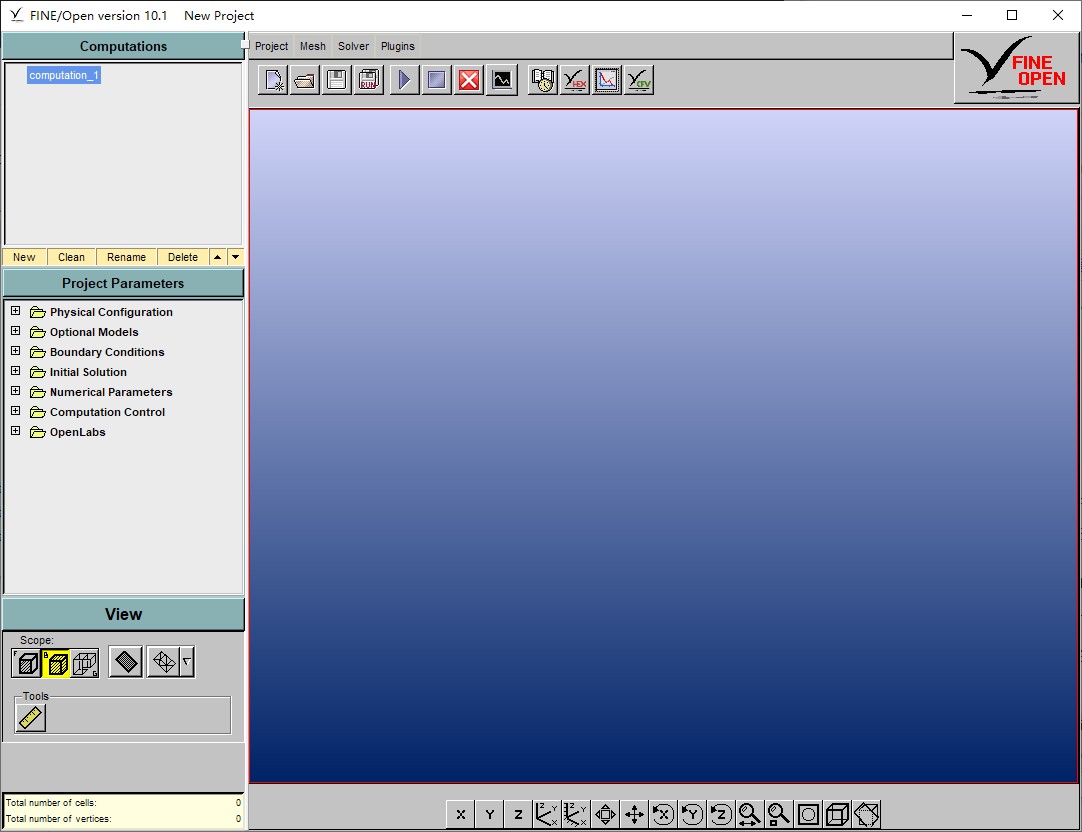Open the grid display dropdown arrow in View
The image size is (1082, 832).
click(x=186, y=662)
